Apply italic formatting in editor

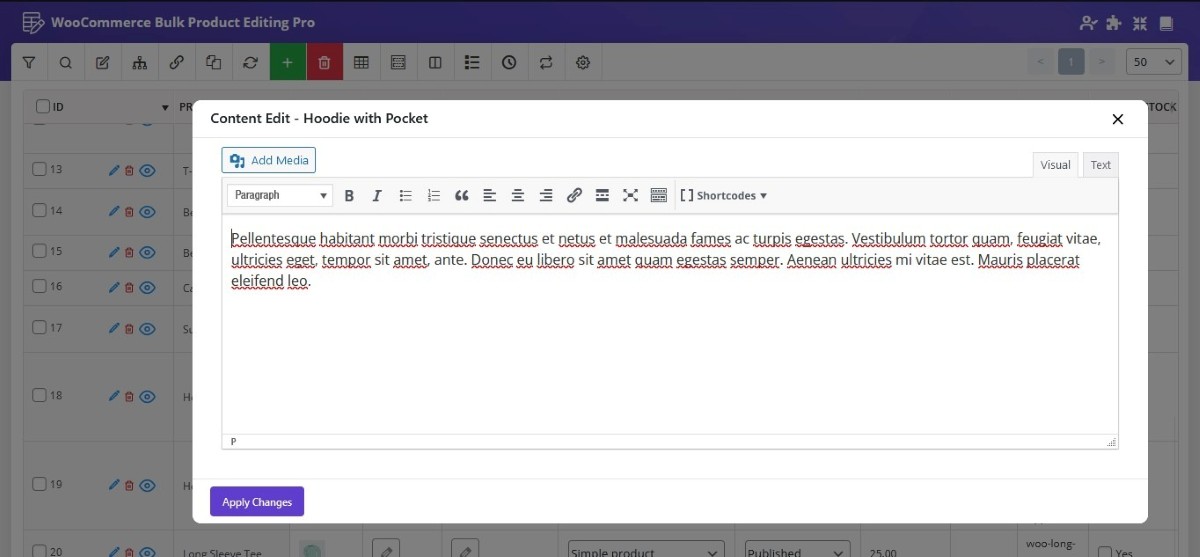point(377,196)
